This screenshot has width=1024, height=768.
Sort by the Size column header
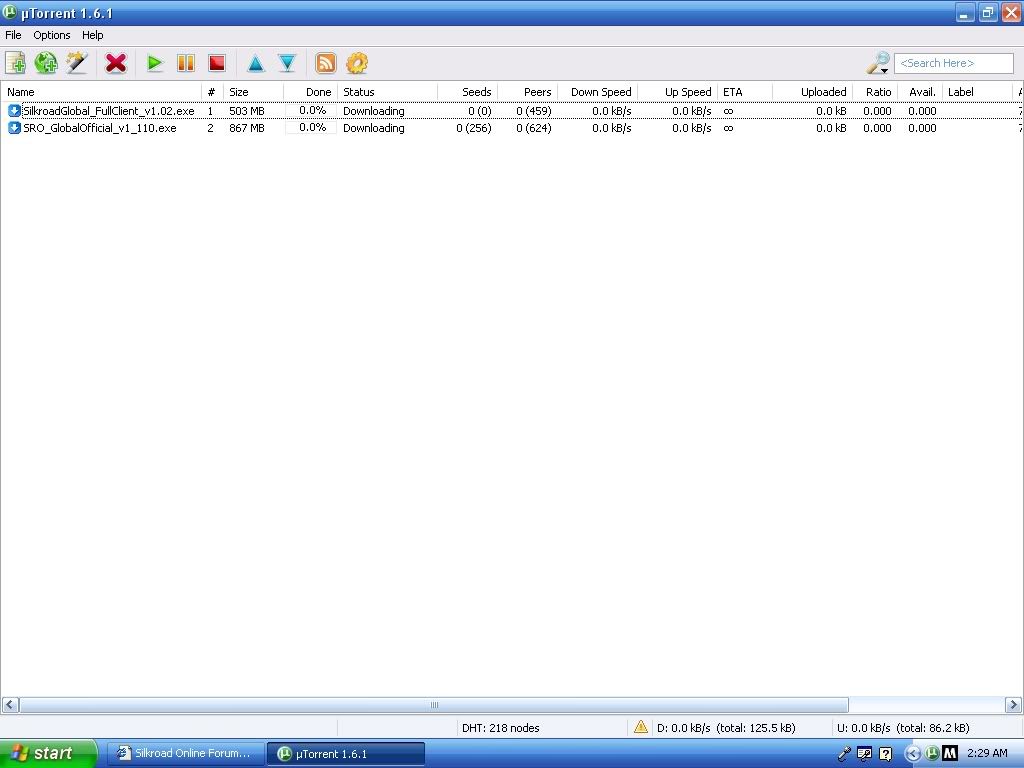[253, 92]
